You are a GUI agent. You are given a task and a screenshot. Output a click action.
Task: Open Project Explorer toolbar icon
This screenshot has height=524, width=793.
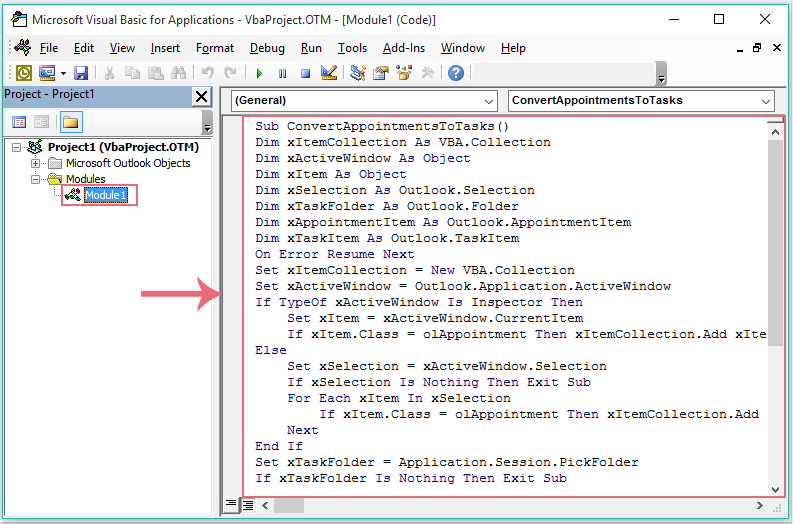358,73
